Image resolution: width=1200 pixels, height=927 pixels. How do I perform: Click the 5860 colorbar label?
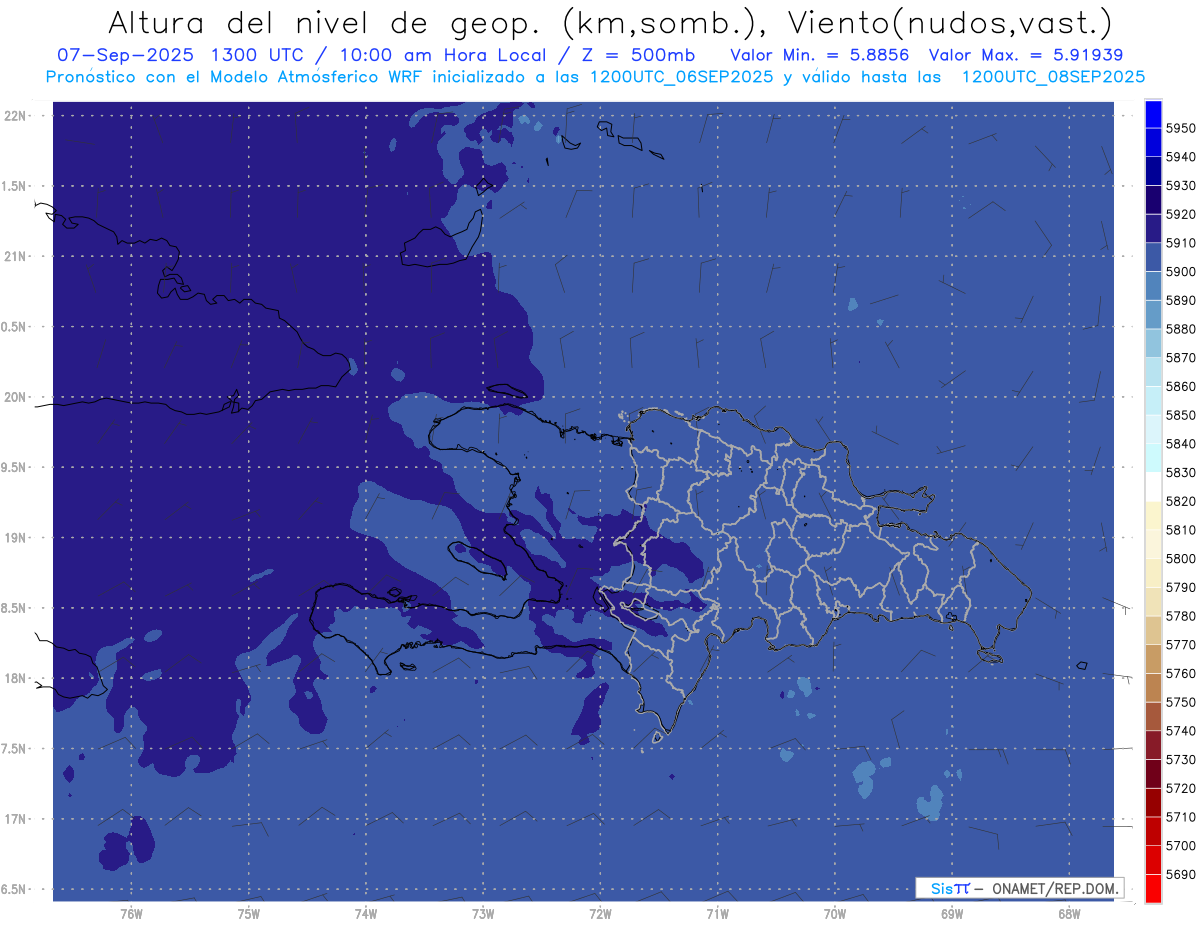pyautogui.click(x=1180, y=386)
